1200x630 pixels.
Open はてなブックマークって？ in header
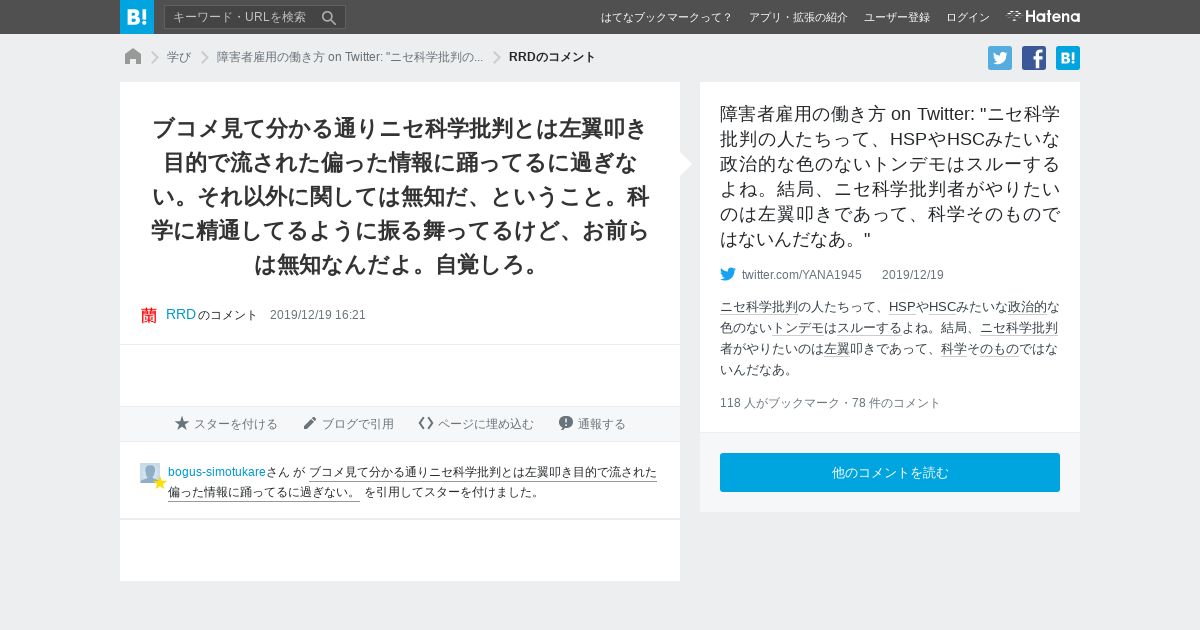[667, 17]
